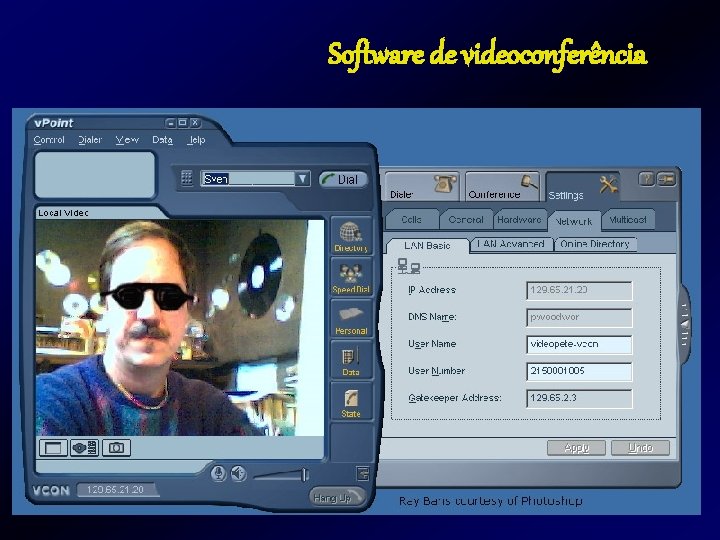720x540 pixels.
Task: Switch to the Conference tab
Action: point(502,186)
